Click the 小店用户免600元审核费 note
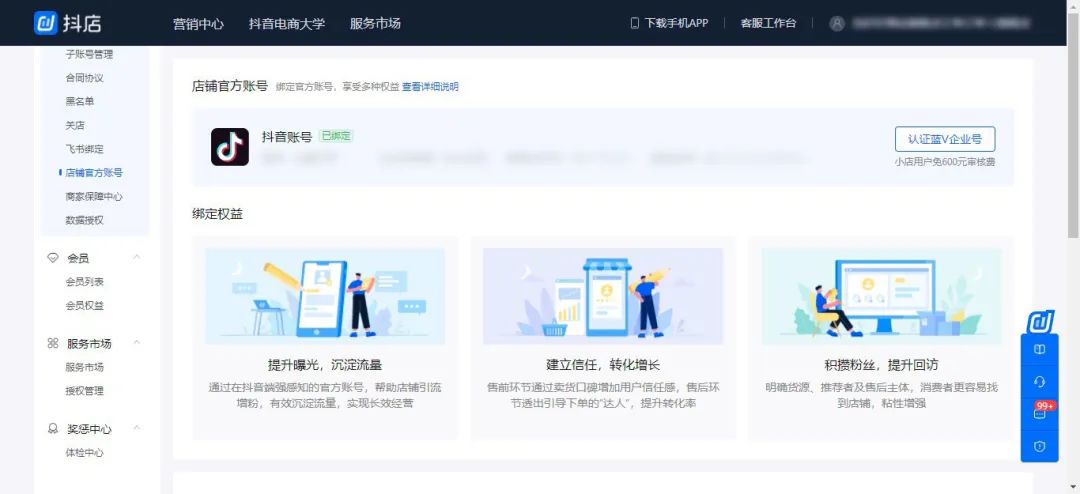 click(x=944, y=163)
